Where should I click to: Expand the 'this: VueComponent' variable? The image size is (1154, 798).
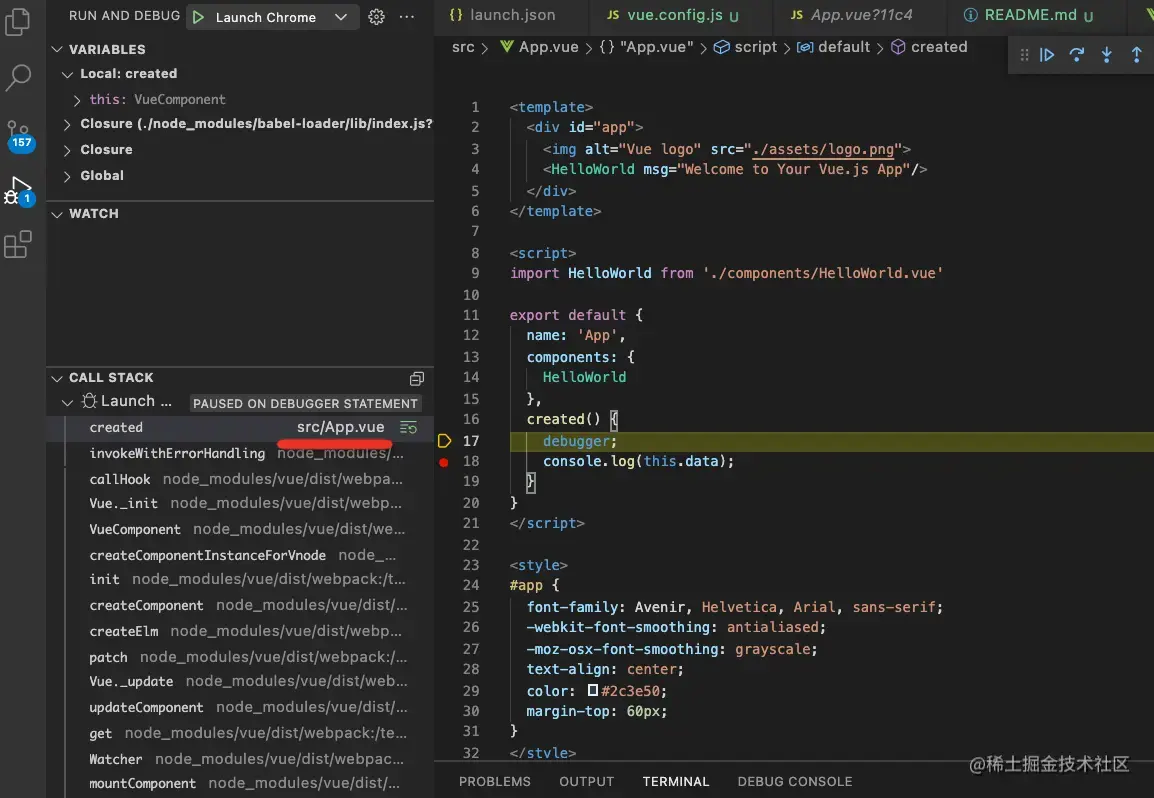[x=77, y=100]
